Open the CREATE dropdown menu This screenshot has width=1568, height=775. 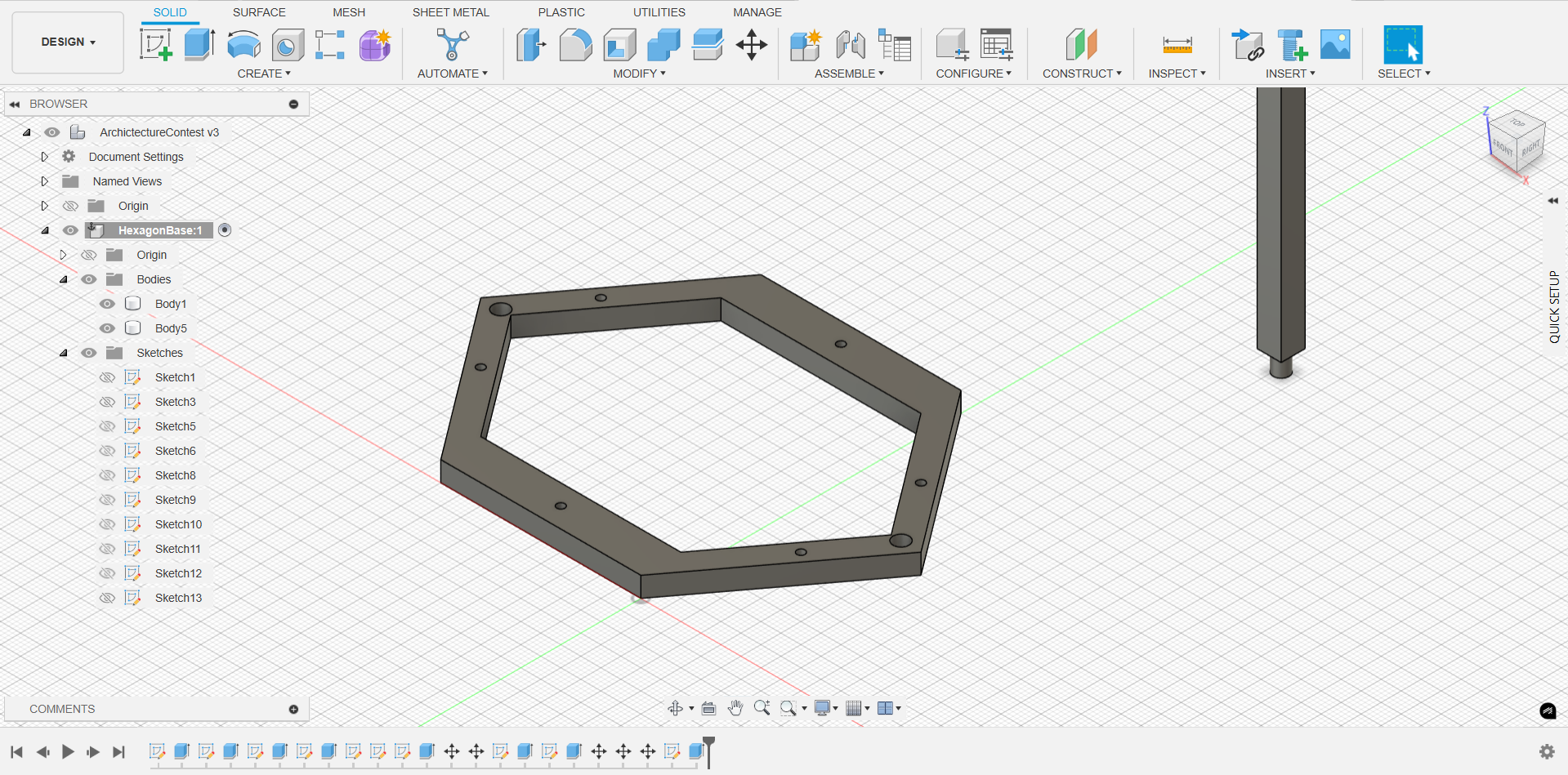pyautogui.click(x=264, y=73)
